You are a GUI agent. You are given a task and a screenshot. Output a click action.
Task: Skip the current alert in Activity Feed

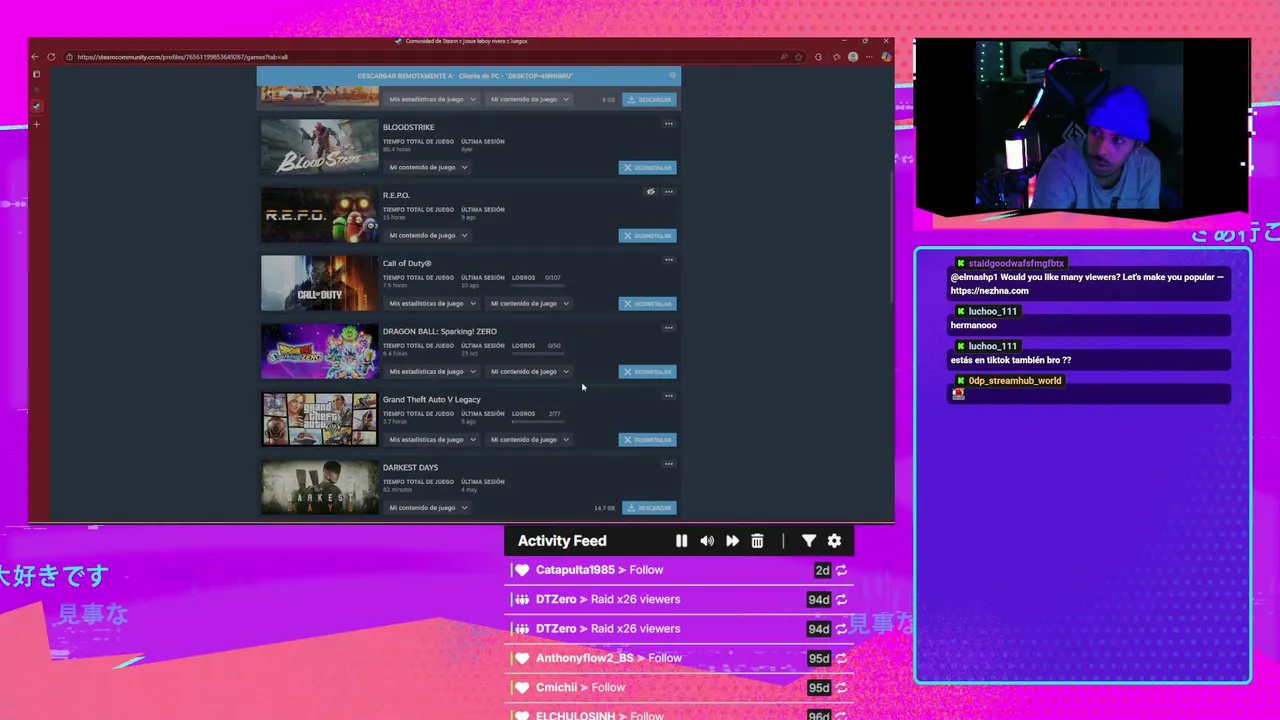coord(732,541)
